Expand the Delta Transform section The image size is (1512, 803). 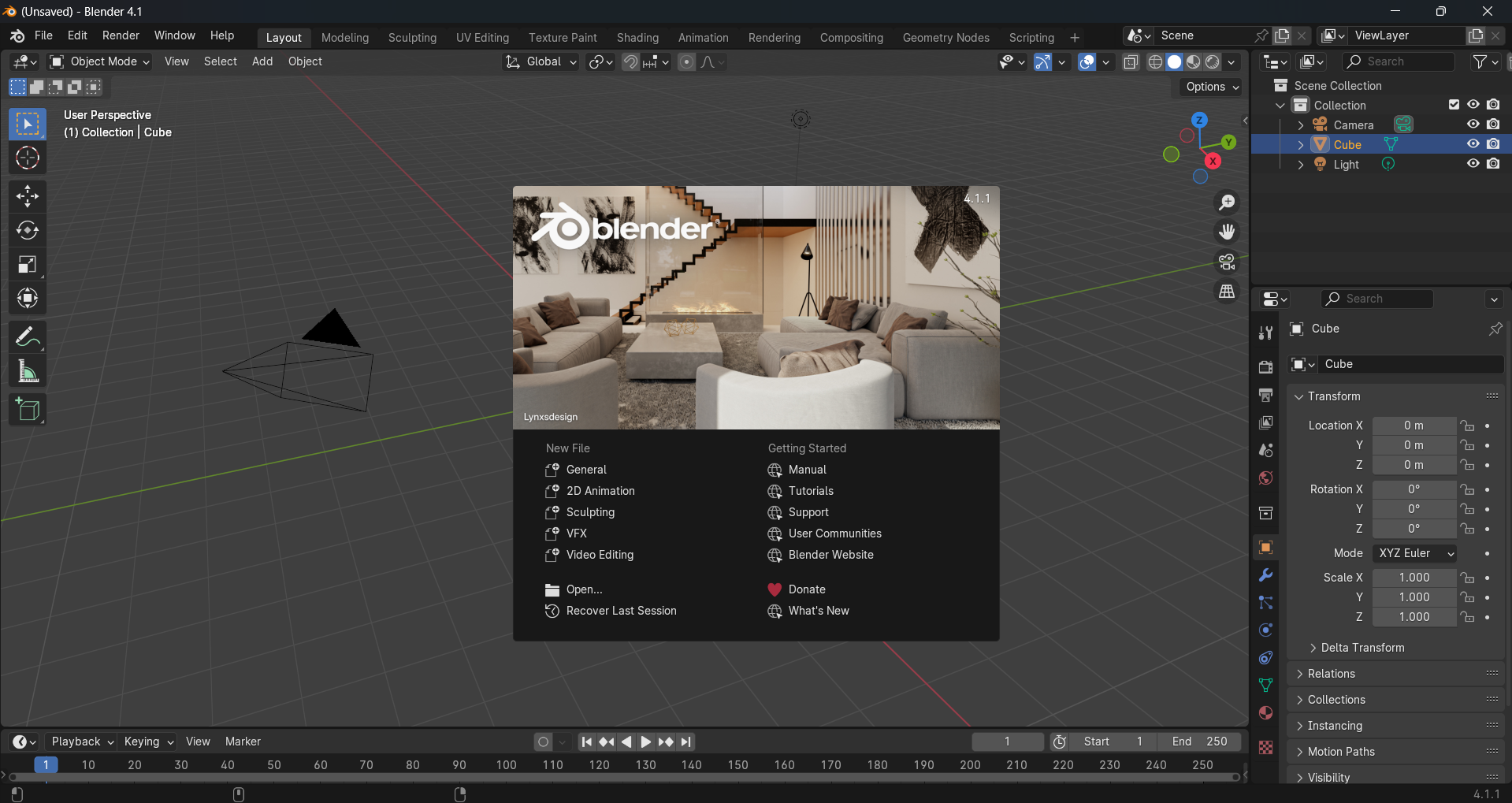point(1362,648)
